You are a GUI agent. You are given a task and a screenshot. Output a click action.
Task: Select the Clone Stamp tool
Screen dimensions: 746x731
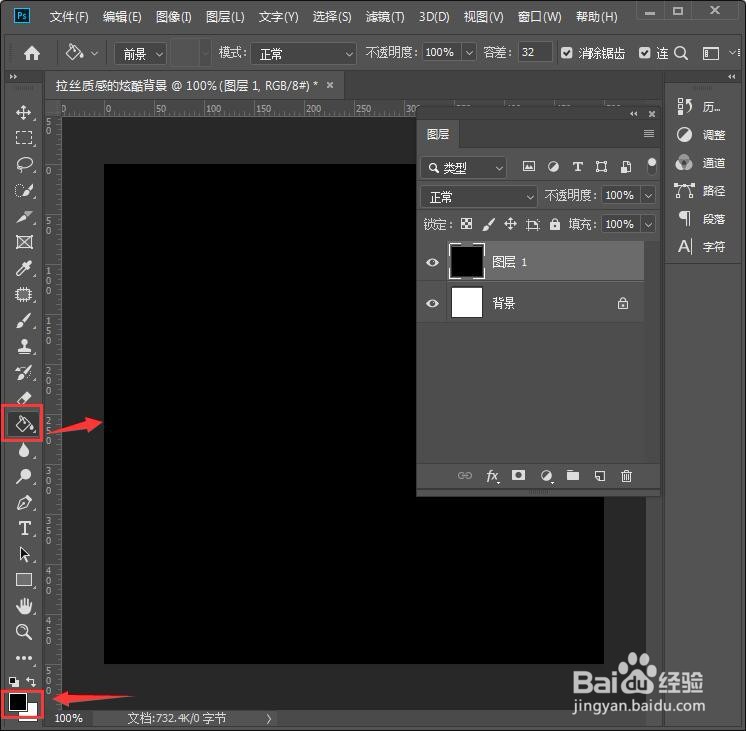pos(24,346)
